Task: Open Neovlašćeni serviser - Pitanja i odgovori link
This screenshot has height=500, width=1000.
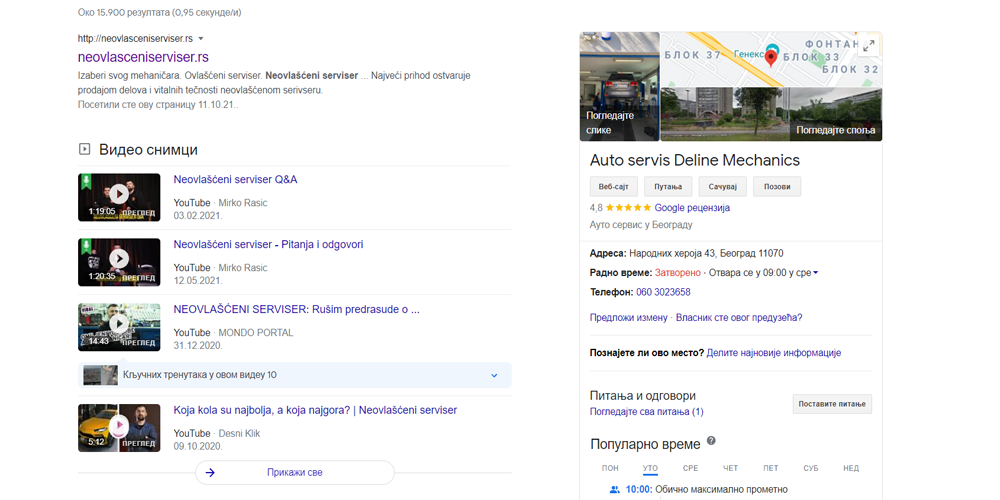Action: point(268,245)
